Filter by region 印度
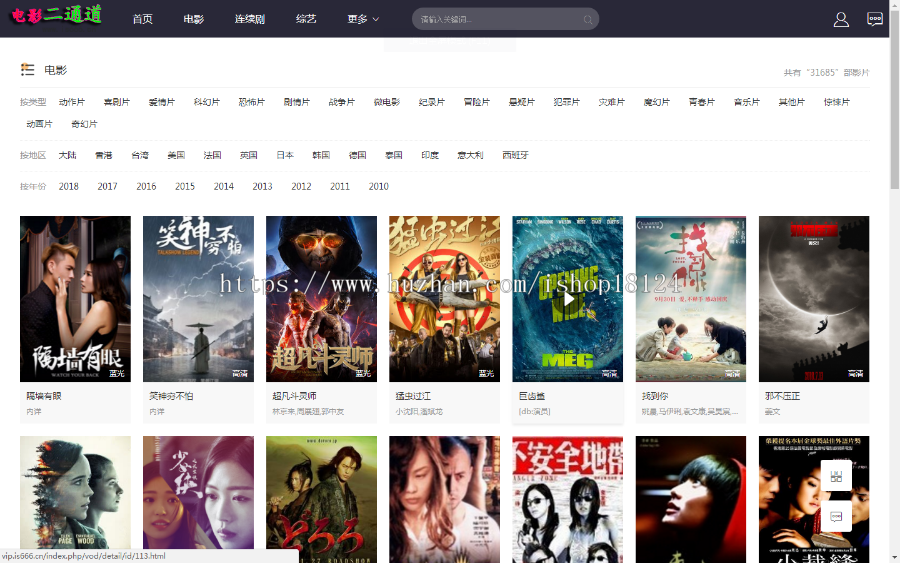Viewport: 900px width, 563px height. 430,156
